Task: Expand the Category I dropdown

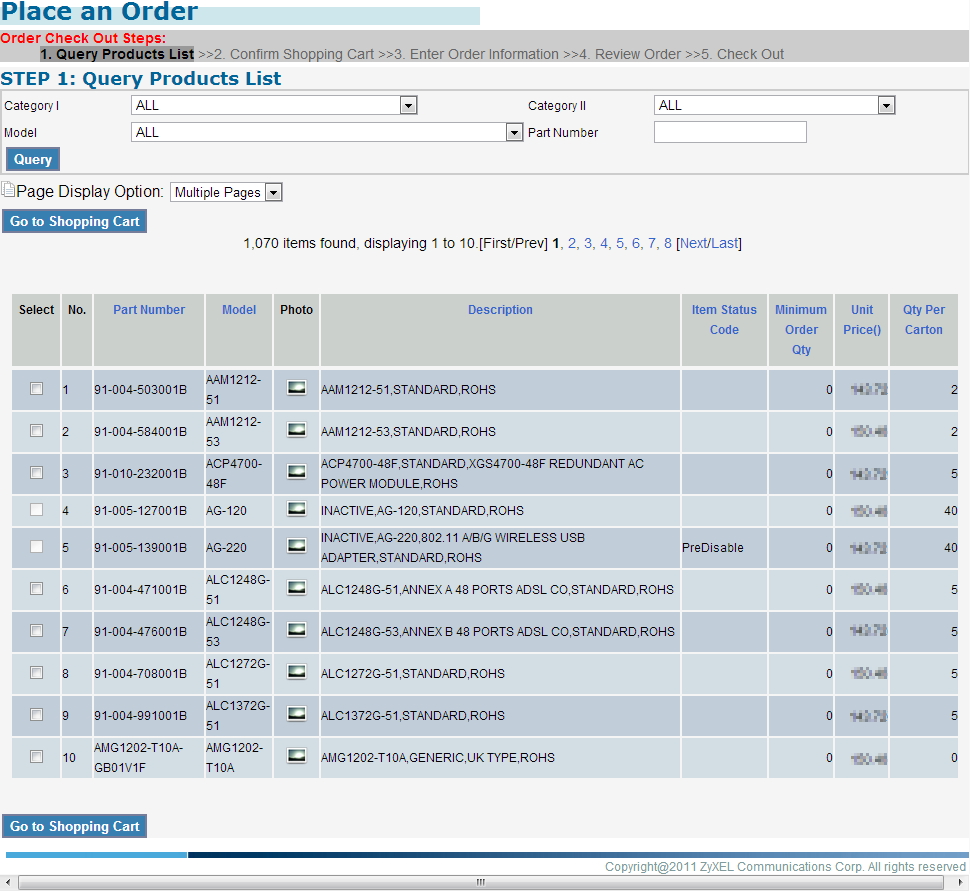Action: click(408, 105)
